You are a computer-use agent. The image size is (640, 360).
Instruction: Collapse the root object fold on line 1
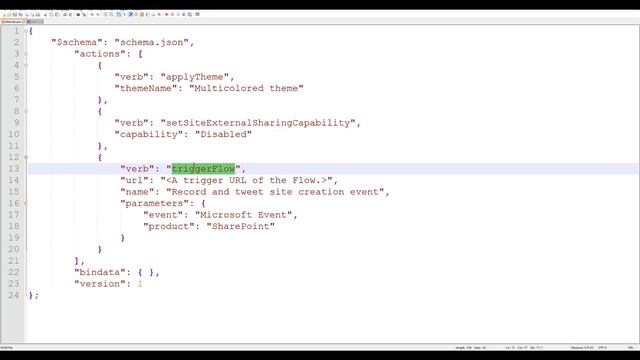click(x=26, y=31)
